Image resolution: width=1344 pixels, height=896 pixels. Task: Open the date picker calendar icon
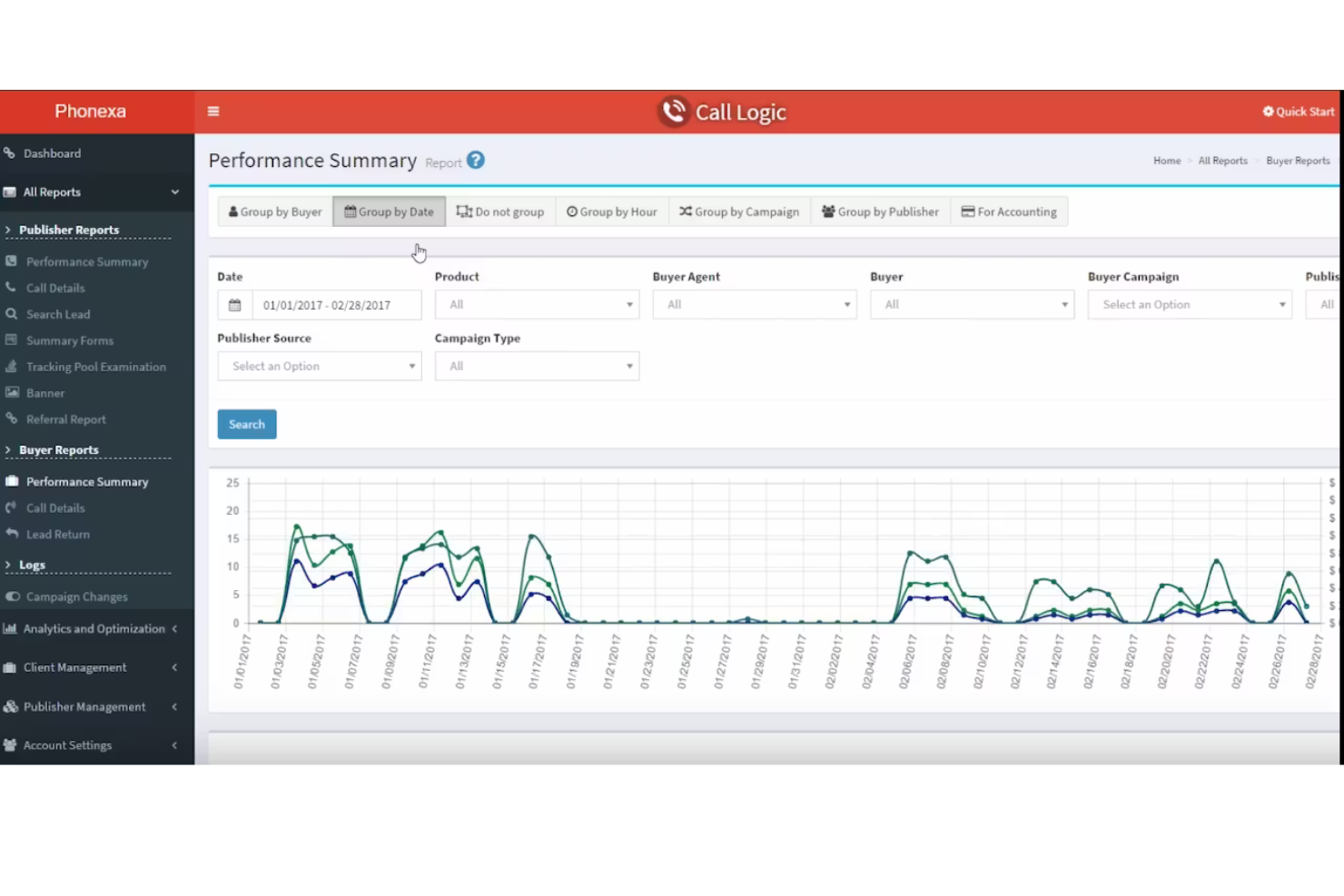[x=234, y=305]
